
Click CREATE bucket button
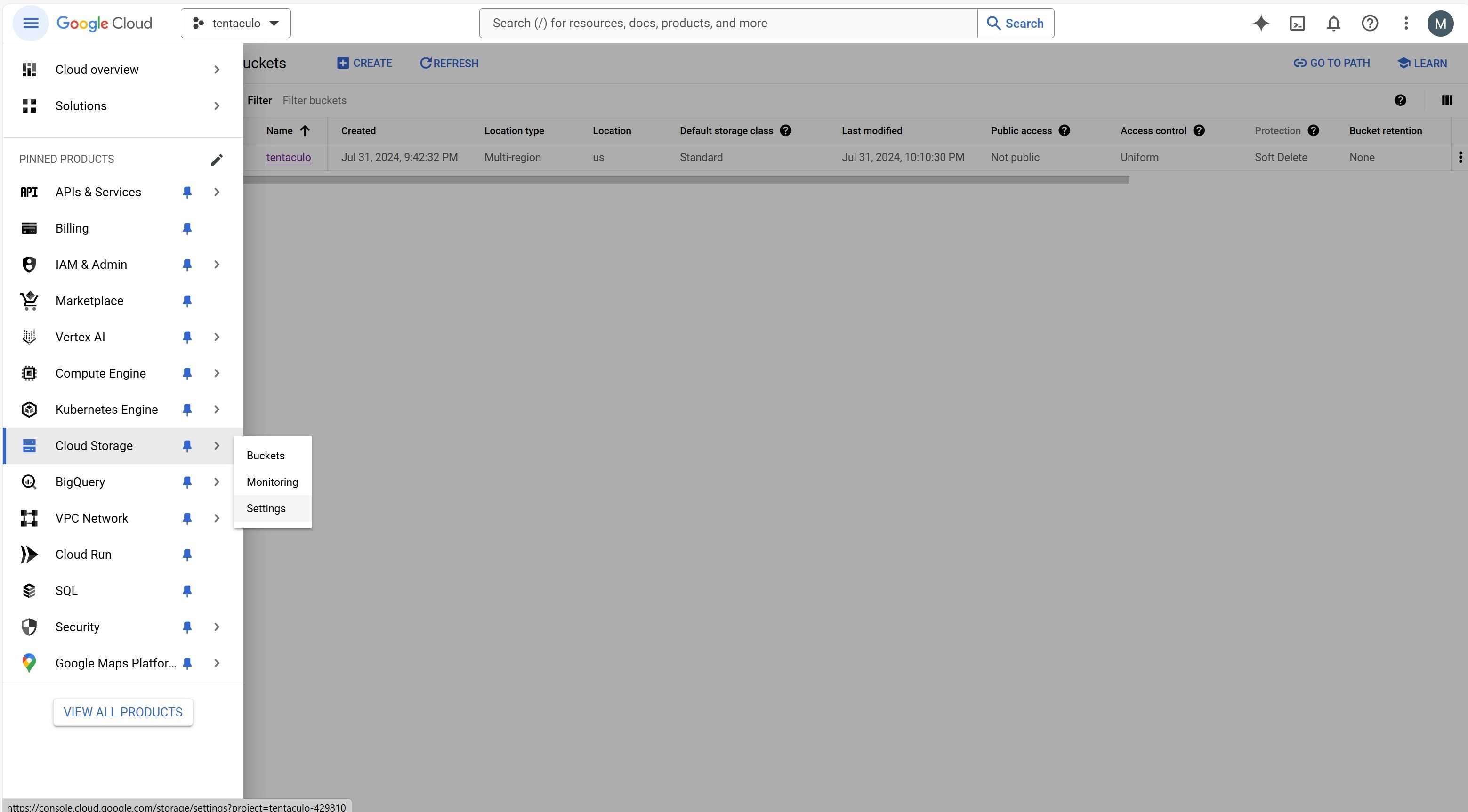[x=365, y=63]
